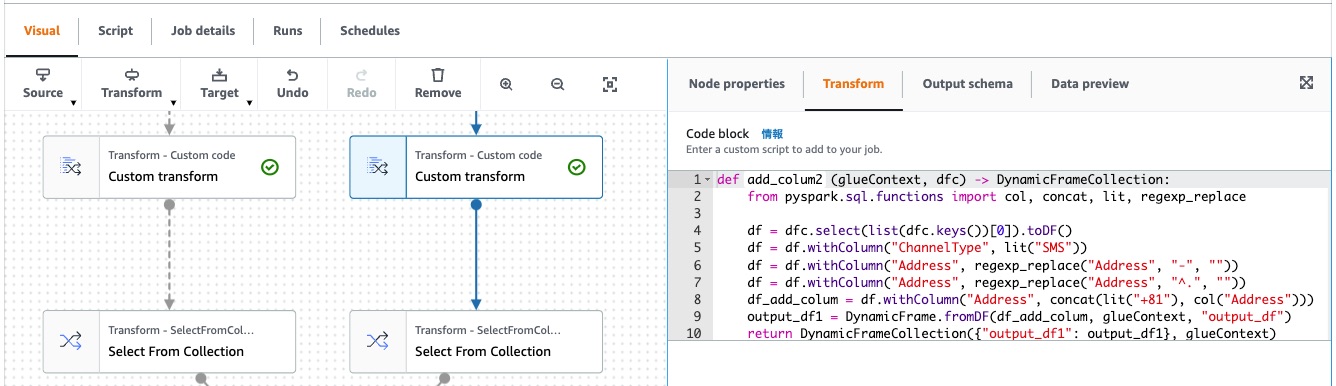The image size is (1336, 386).
Task: Select the unselected Custom transform node
Action: (169, 167)
